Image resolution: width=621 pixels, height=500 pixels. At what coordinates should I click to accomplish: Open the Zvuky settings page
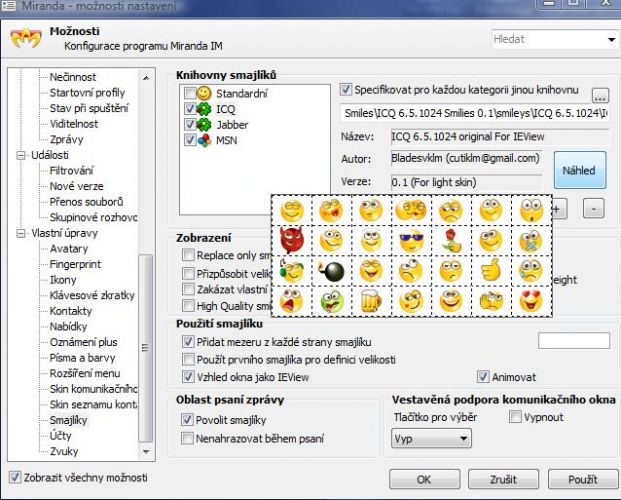(x=64, y=451)
